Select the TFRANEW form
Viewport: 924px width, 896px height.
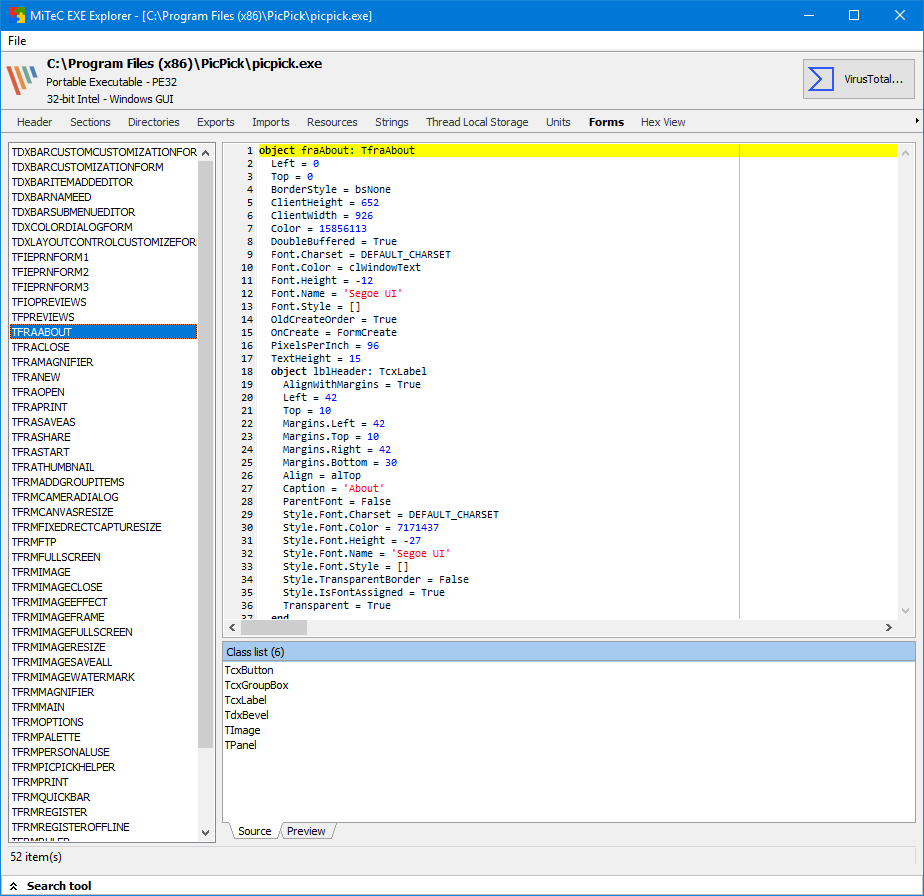click(x=103, y=377)
